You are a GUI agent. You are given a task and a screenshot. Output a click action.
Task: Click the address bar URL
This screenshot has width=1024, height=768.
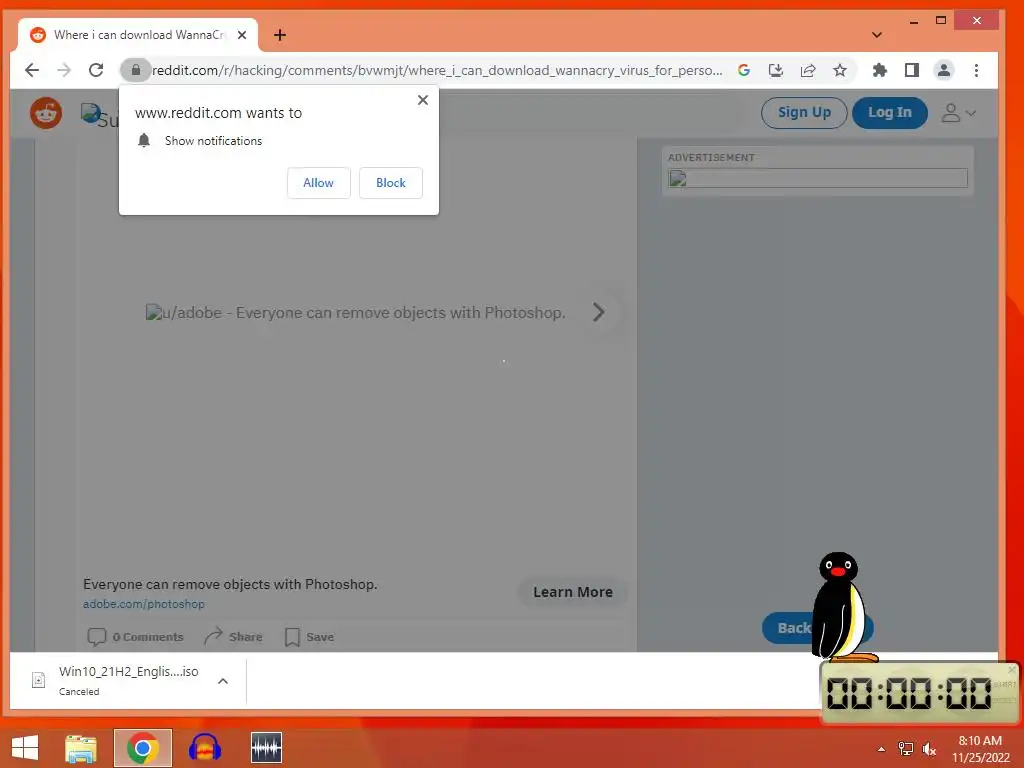click(437, 70)
